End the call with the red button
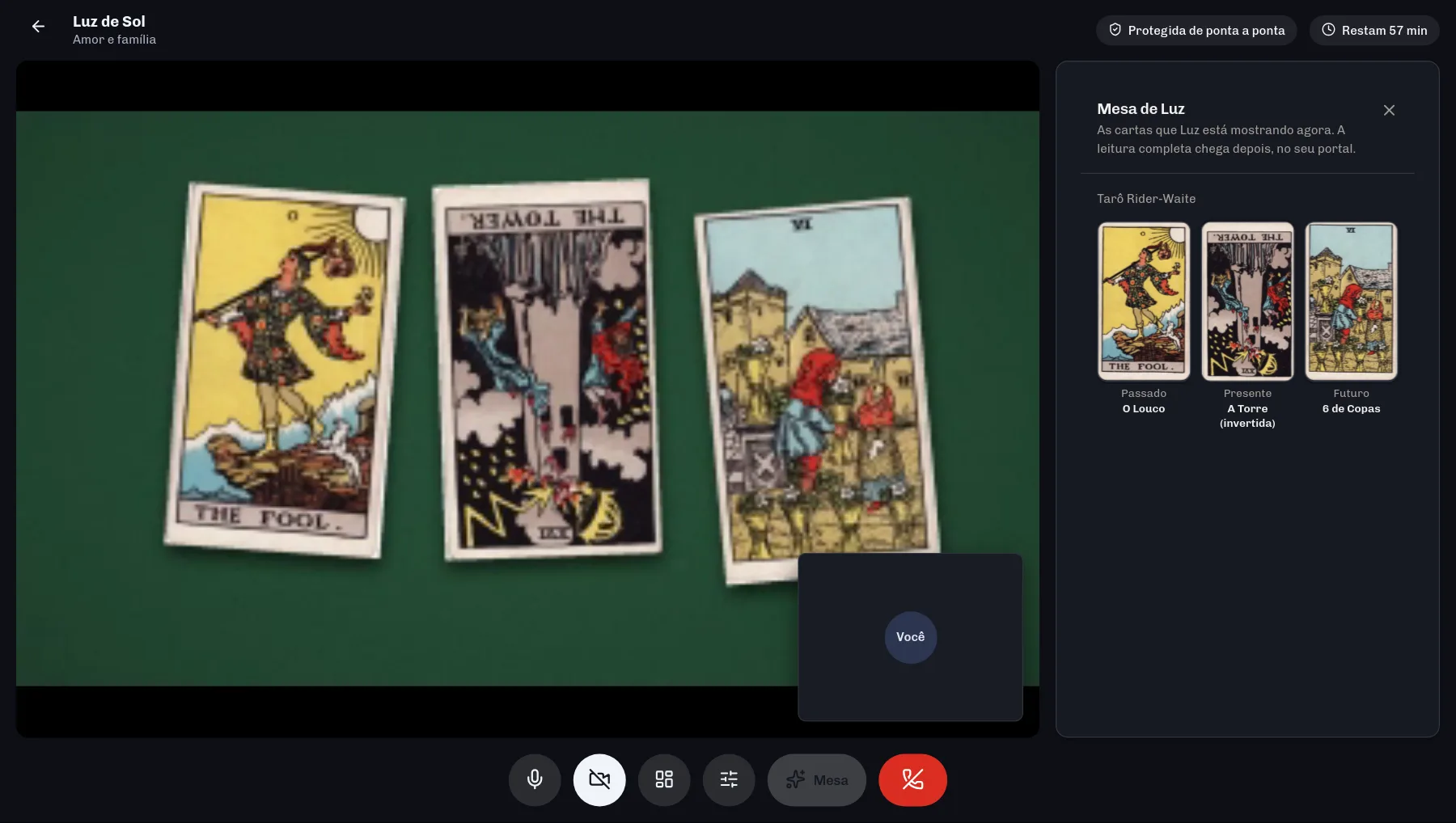This screenshot has height=823, width=1456. click(x=913, y=780)
